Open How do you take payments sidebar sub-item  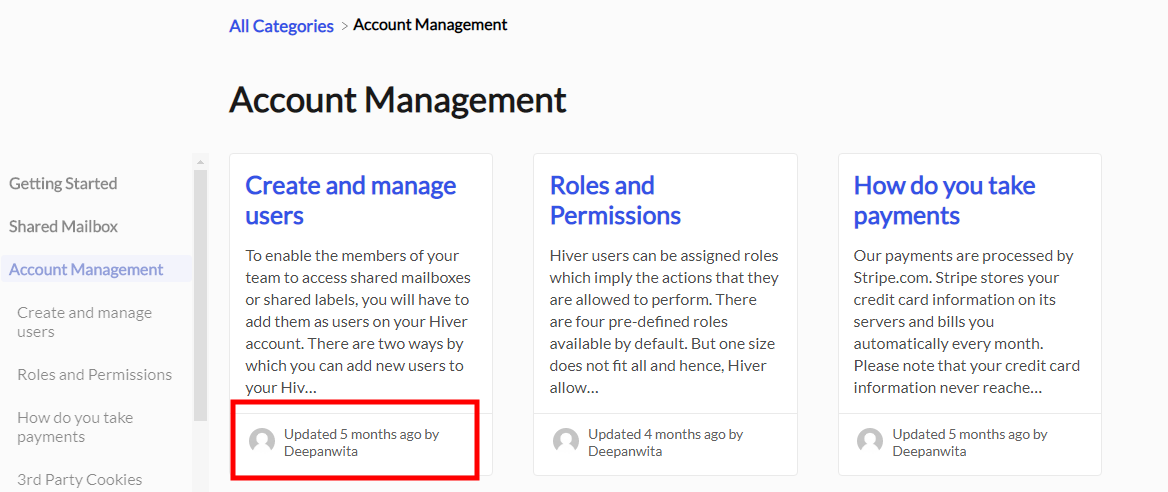pyautogui.click(x=74, y=427)
